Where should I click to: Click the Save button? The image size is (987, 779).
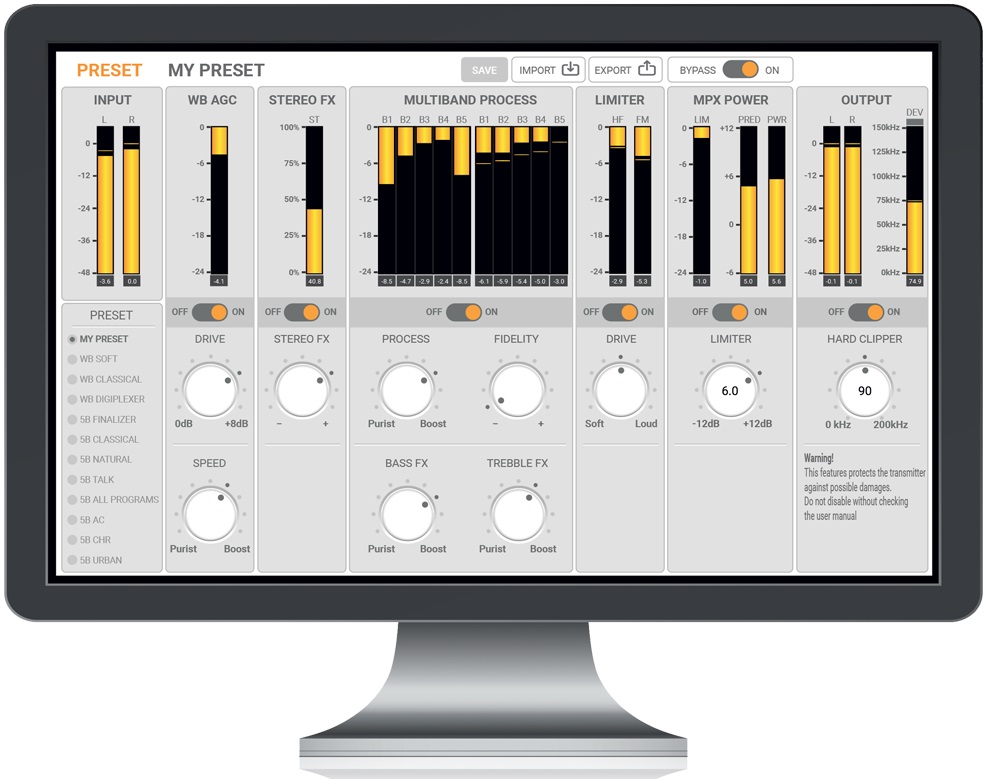484,70
